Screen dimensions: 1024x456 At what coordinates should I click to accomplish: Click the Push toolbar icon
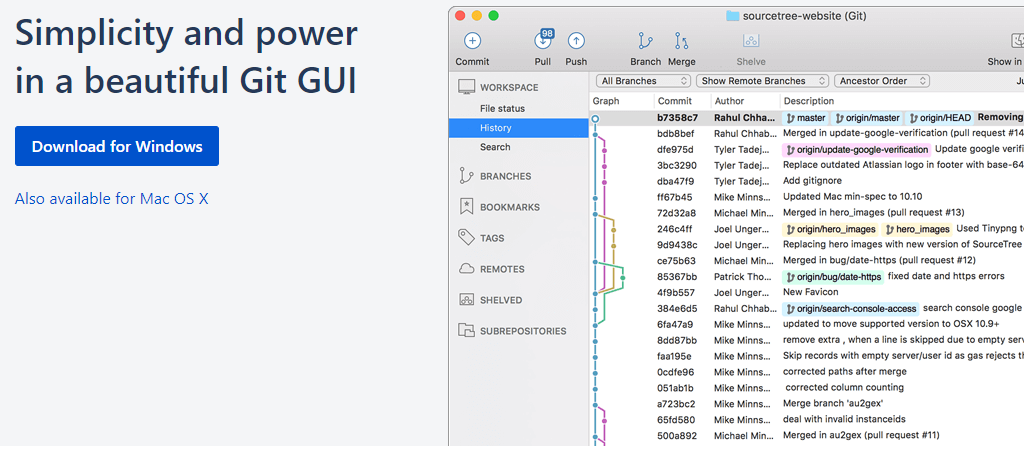575,41
